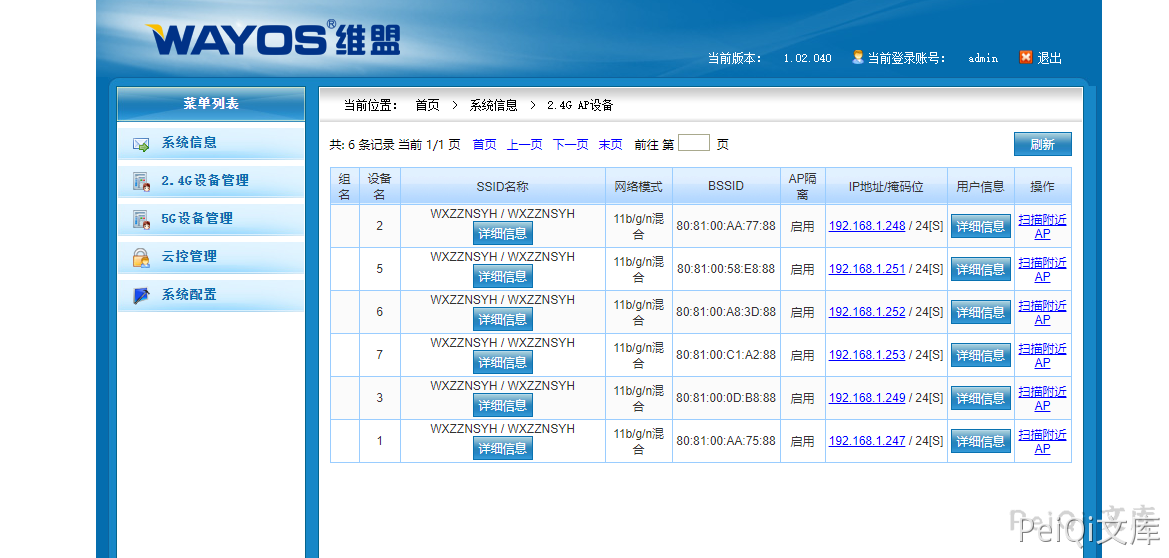Click the 系统配置 sidebar icon
This screenshot has height=558, width=1169.
(x=141, y=296)
